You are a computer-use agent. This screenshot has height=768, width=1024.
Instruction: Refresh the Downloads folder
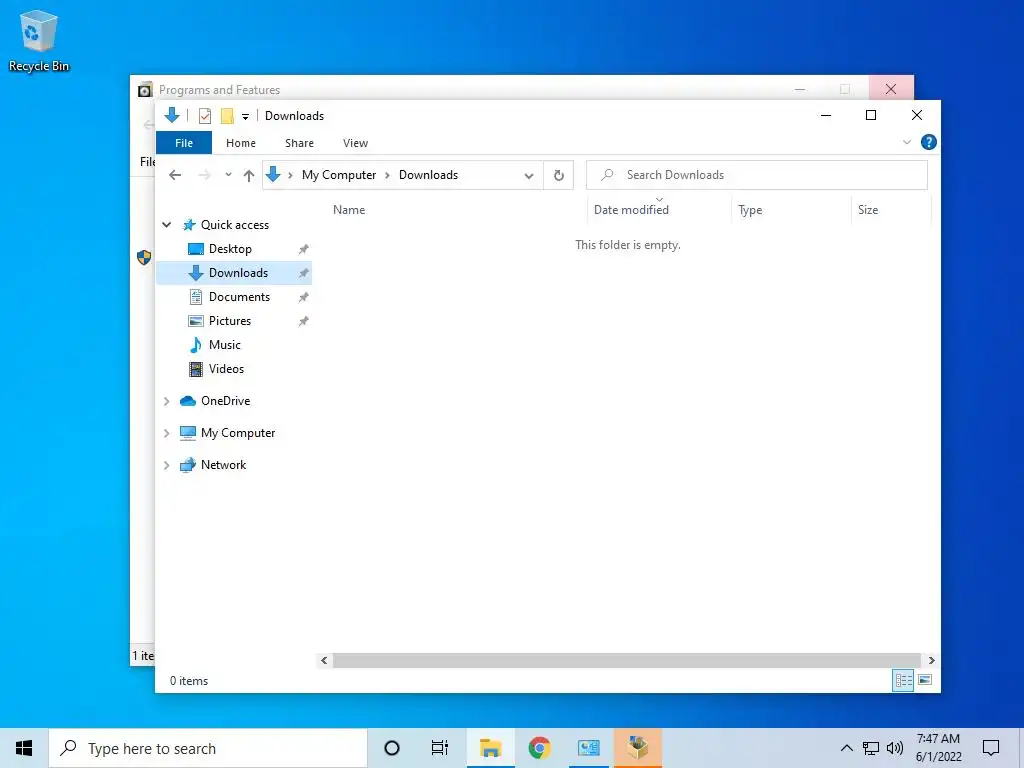pyautogui.click(x=558, y=175)
